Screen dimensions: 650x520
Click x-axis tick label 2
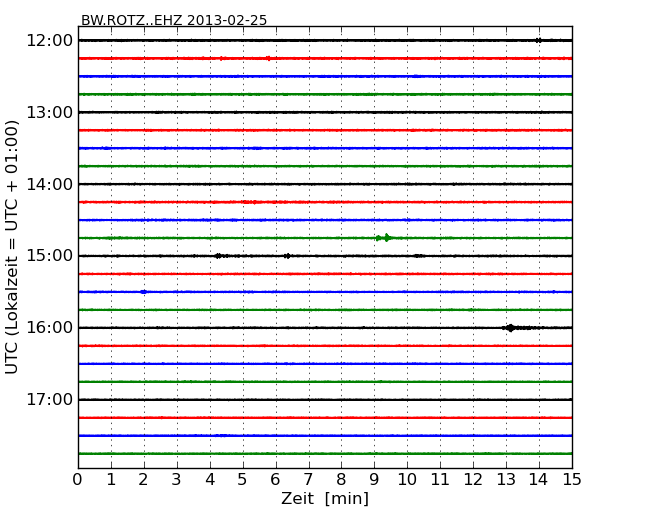click(143, 480)
